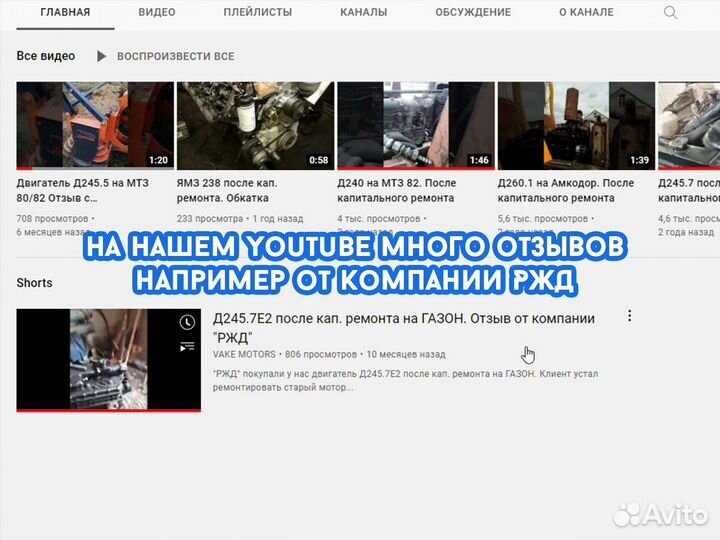Click the 1:20 duration badge
Image resolution: width=720 pixels, height=540 pixels.
click(158, 160)
